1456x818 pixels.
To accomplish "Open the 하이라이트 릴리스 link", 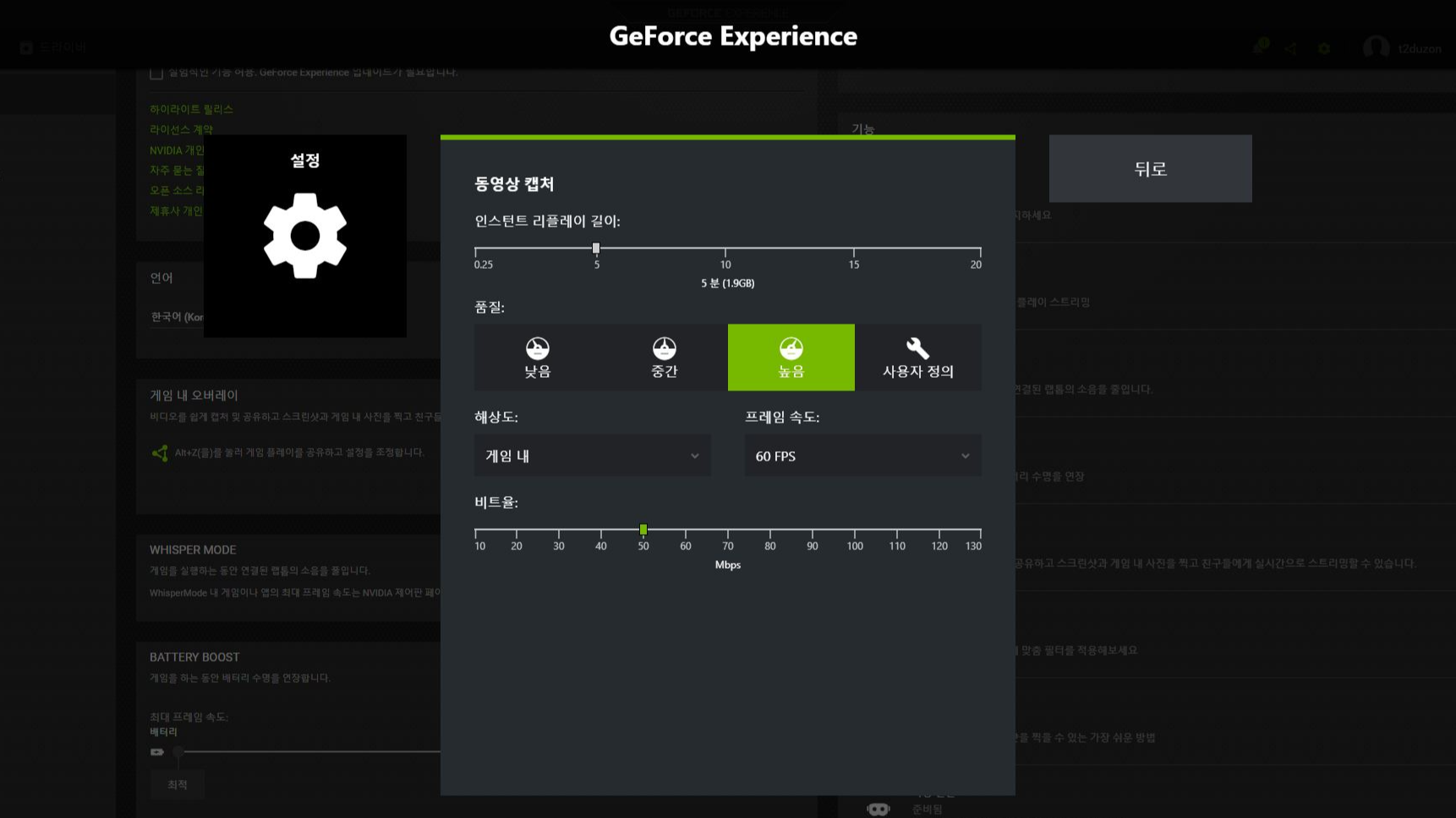I will point(191,109).
